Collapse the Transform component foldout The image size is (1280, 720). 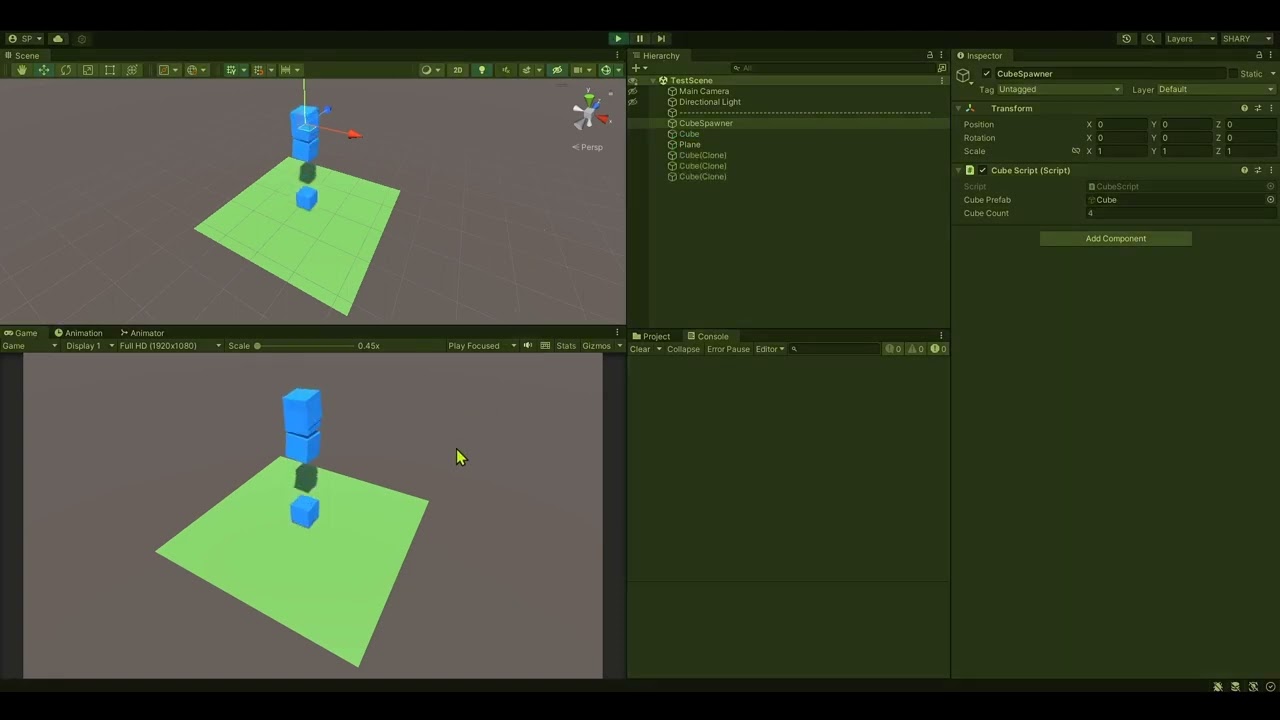click(959, 108)
